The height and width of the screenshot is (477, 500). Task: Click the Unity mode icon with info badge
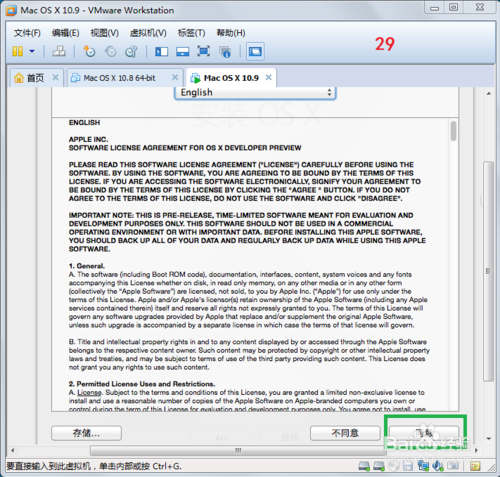point(225,52)
